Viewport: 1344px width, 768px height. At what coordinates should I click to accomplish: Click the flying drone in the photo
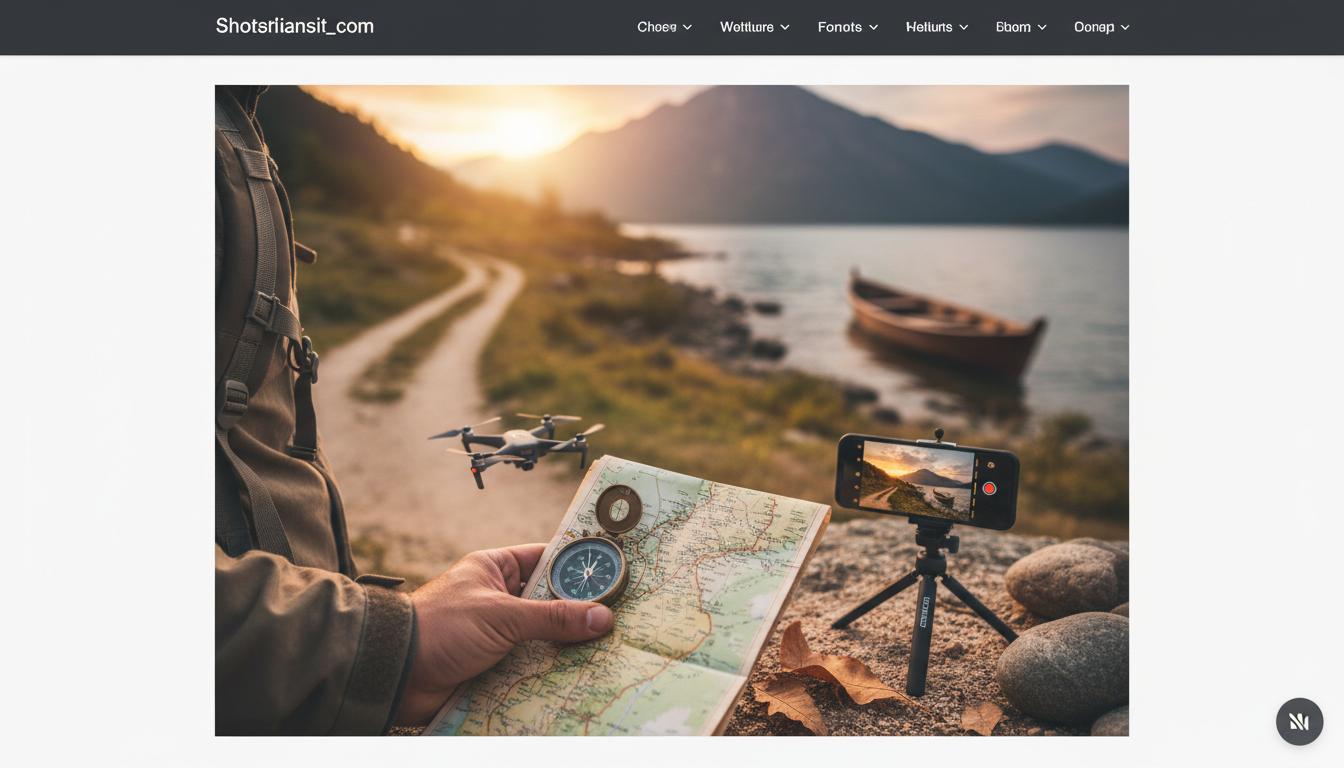(x=518, y=445)
